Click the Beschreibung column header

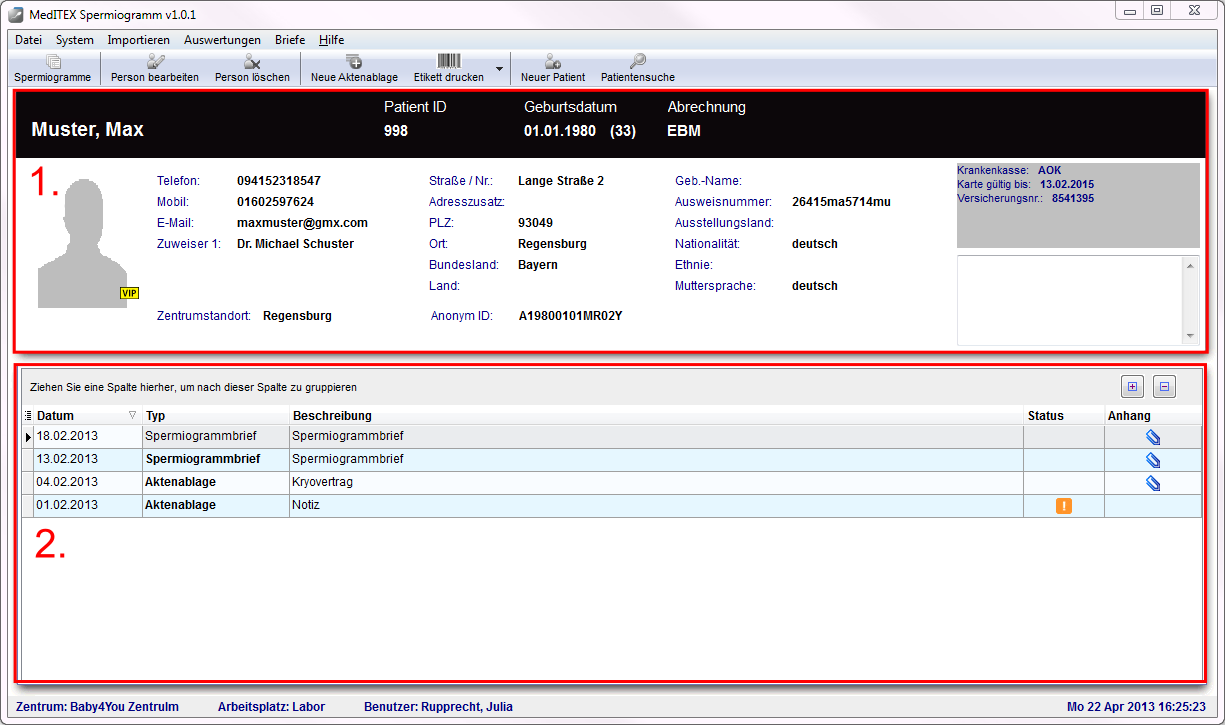[656, 416]
